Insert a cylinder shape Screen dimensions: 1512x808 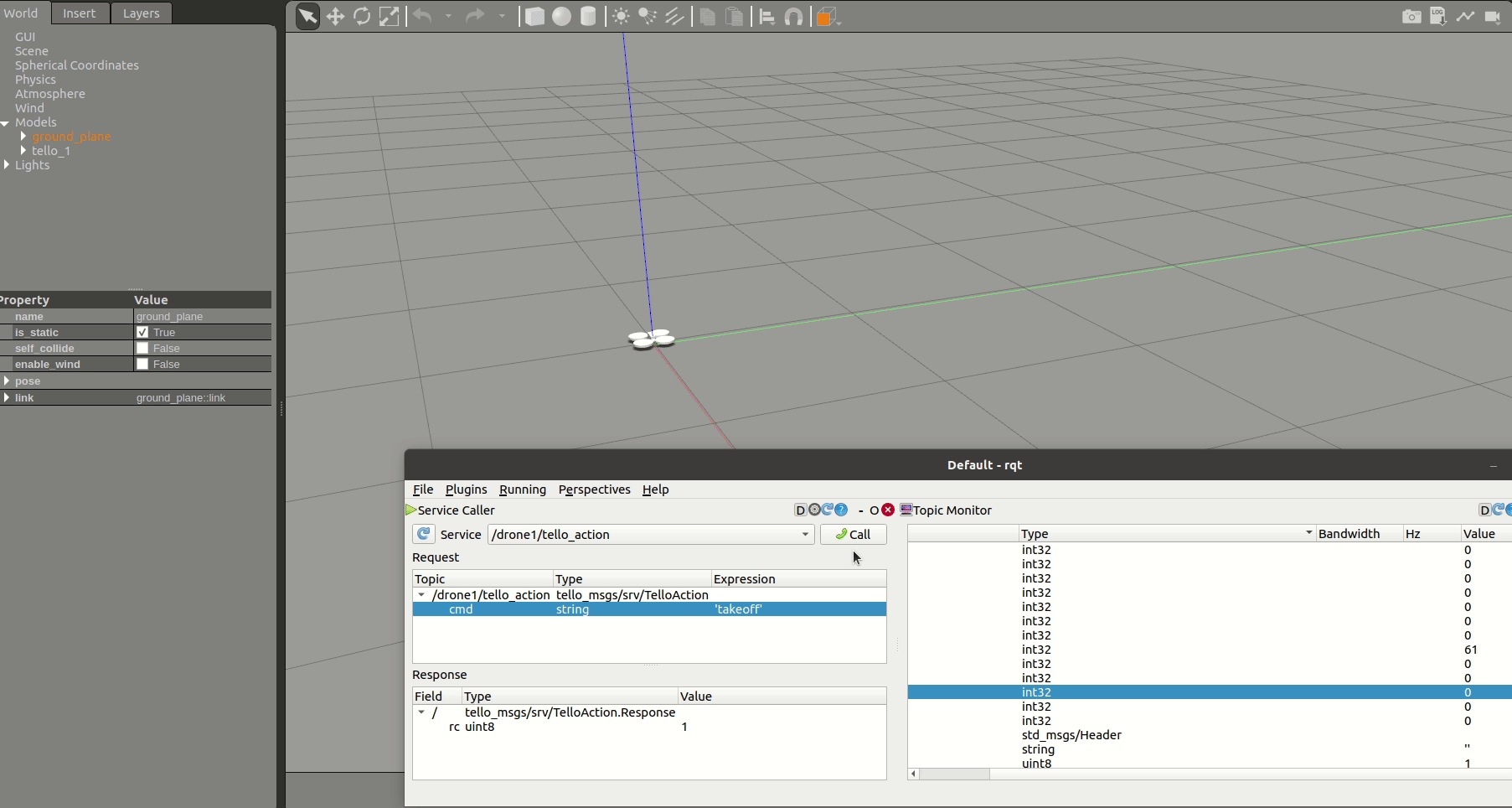(588, 17)
